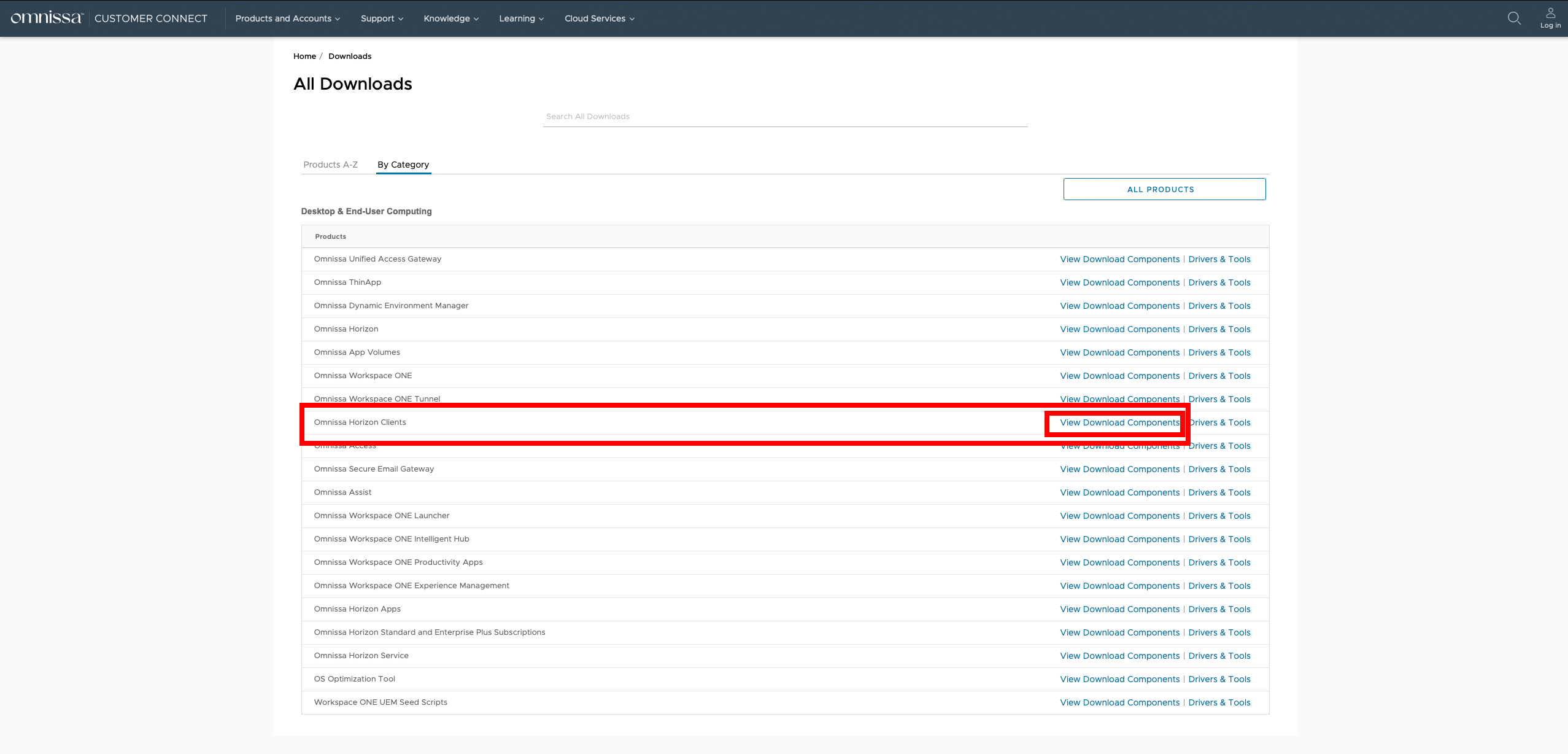Screen dimensions: 1568x754
Task: Click in Search All Downloads field
Action: click(785, 117)
